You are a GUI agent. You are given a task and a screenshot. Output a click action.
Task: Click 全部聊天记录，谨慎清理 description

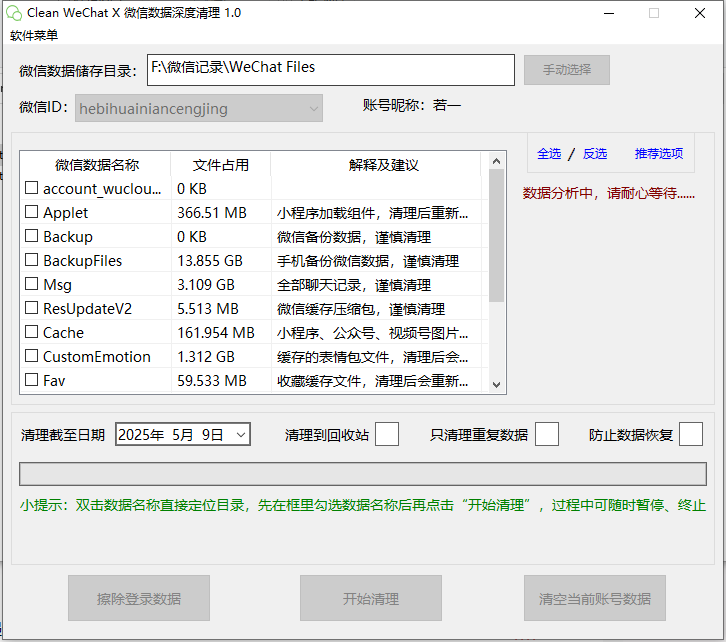[354, 285]
